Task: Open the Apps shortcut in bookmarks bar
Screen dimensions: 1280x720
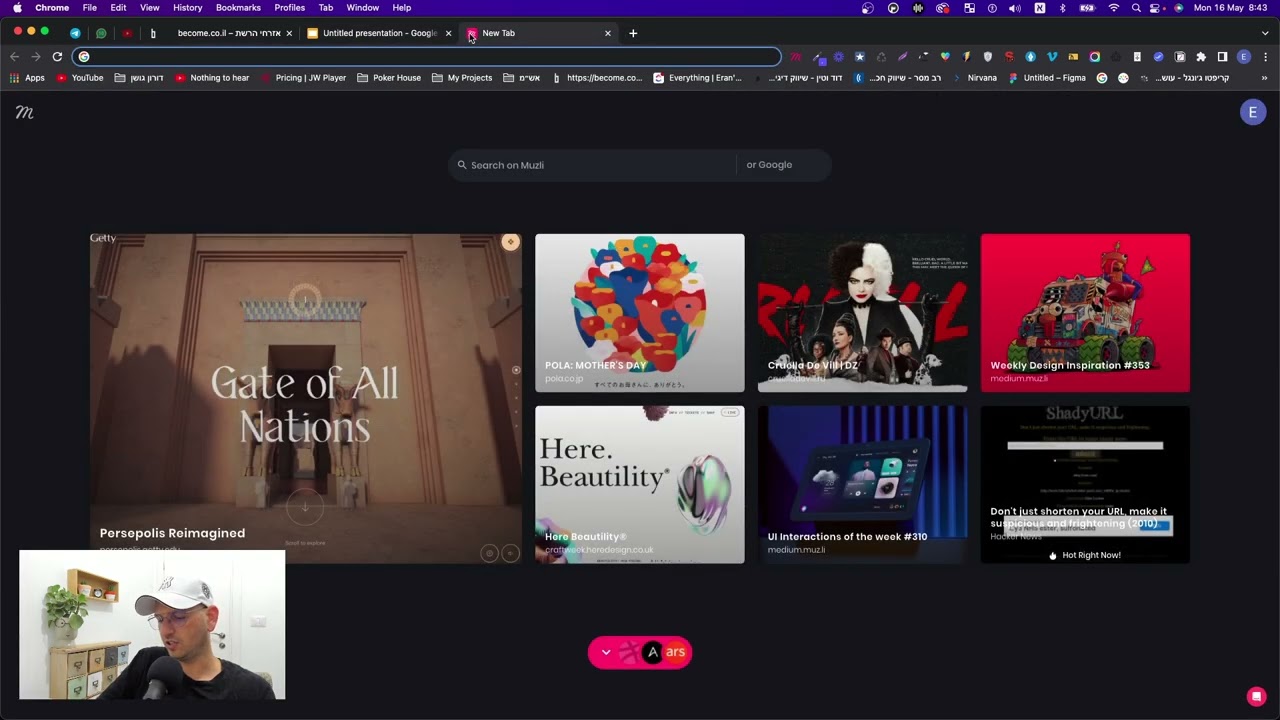Action: tap(28, 78)
